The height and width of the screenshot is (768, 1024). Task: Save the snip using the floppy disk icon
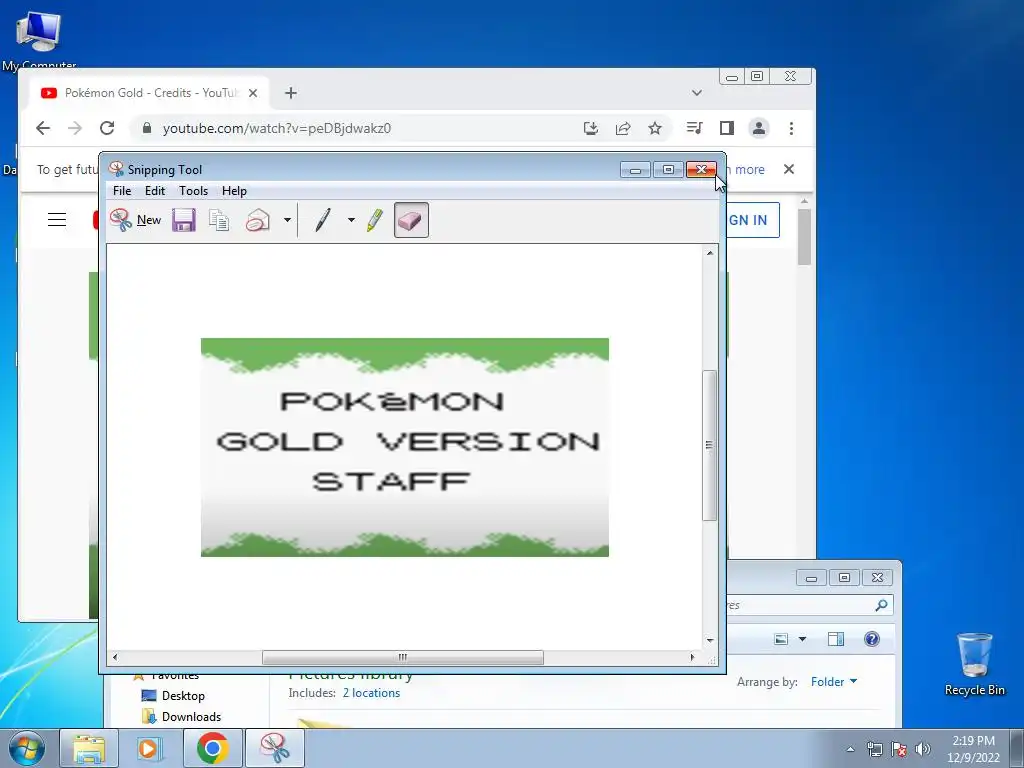(184, 220)
